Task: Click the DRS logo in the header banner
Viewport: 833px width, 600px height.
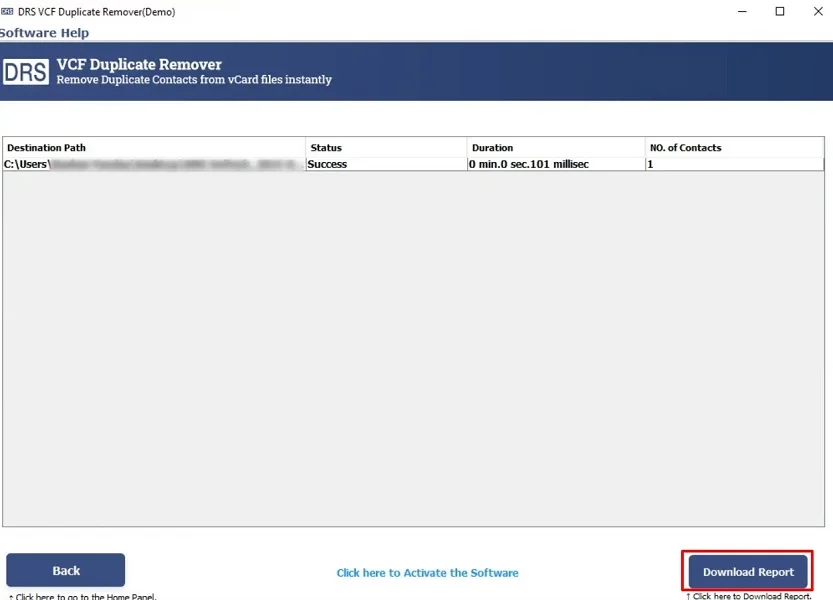Action: [x=26, y=72]
